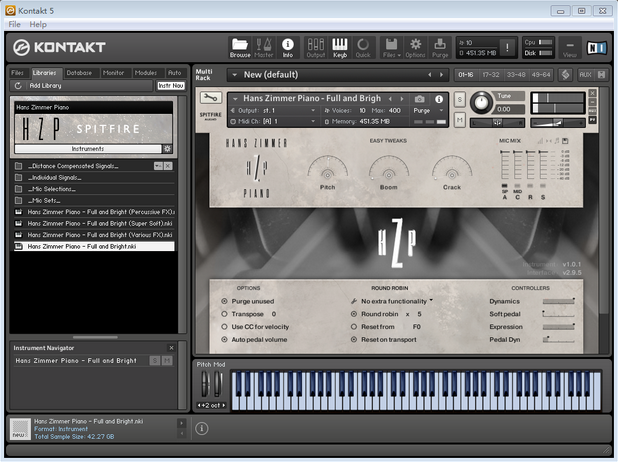
Task: Toggle Round robin x 5 option
Action: [x=354, y=314]
